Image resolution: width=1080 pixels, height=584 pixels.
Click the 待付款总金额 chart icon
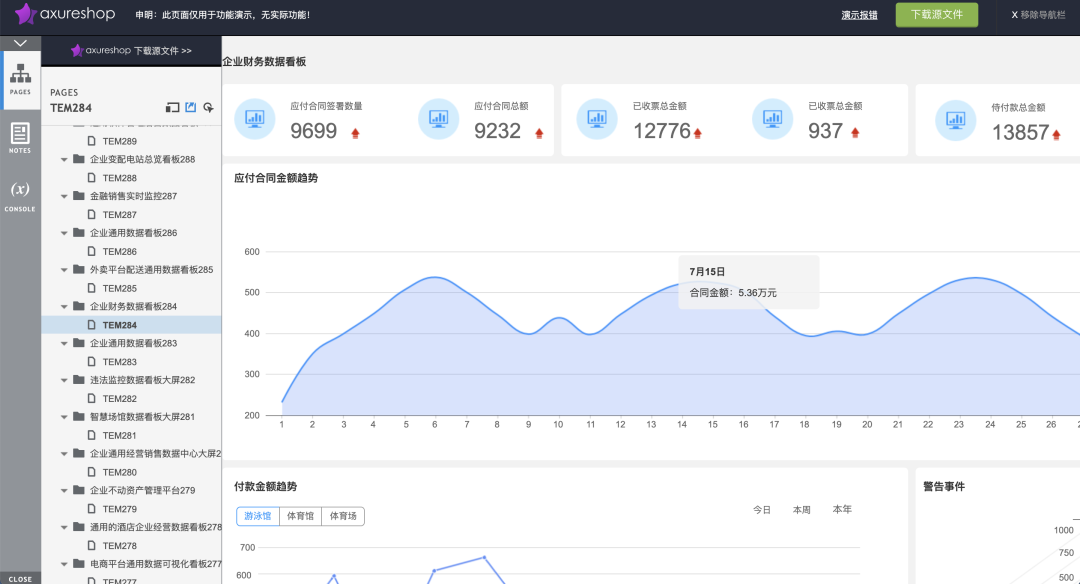pyautogui.click(x=956, y=121)
